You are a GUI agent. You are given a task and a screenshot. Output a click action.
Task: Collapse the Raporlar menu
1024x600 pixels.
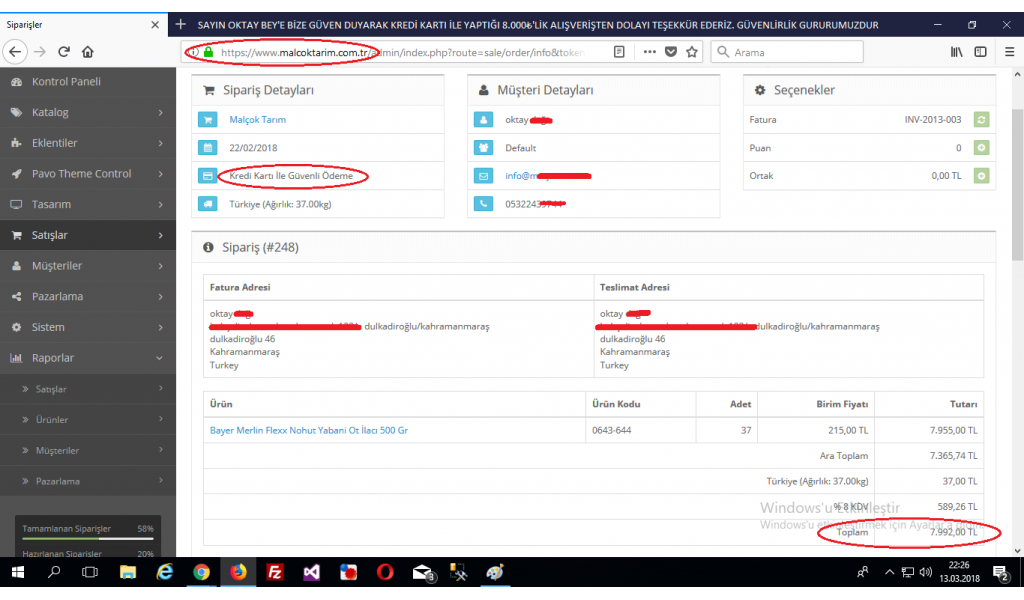(88, 358)
